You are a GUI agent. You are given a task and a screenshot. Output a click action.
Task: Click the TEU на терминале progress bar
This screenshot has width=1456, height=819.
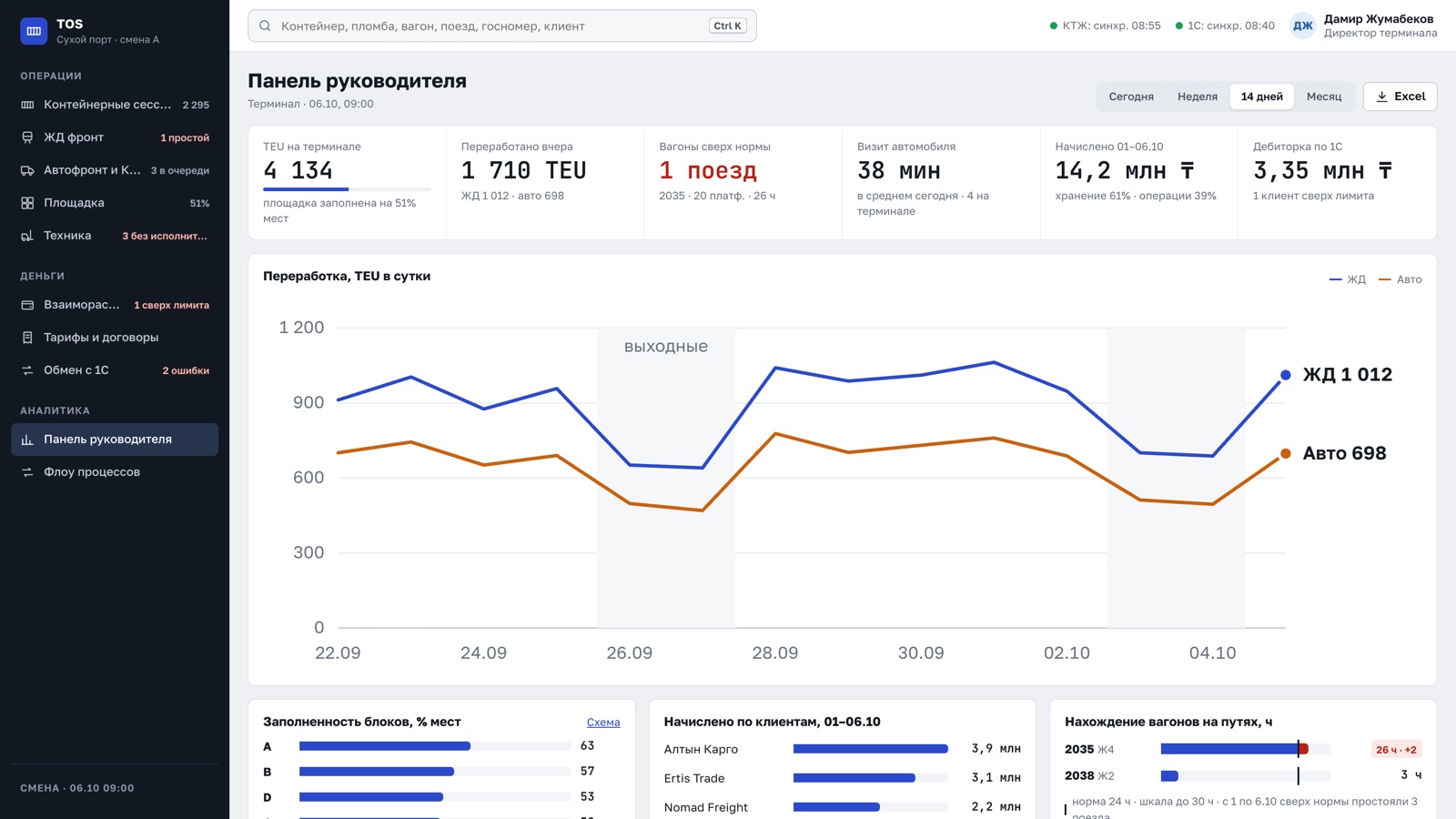[347, 189]
